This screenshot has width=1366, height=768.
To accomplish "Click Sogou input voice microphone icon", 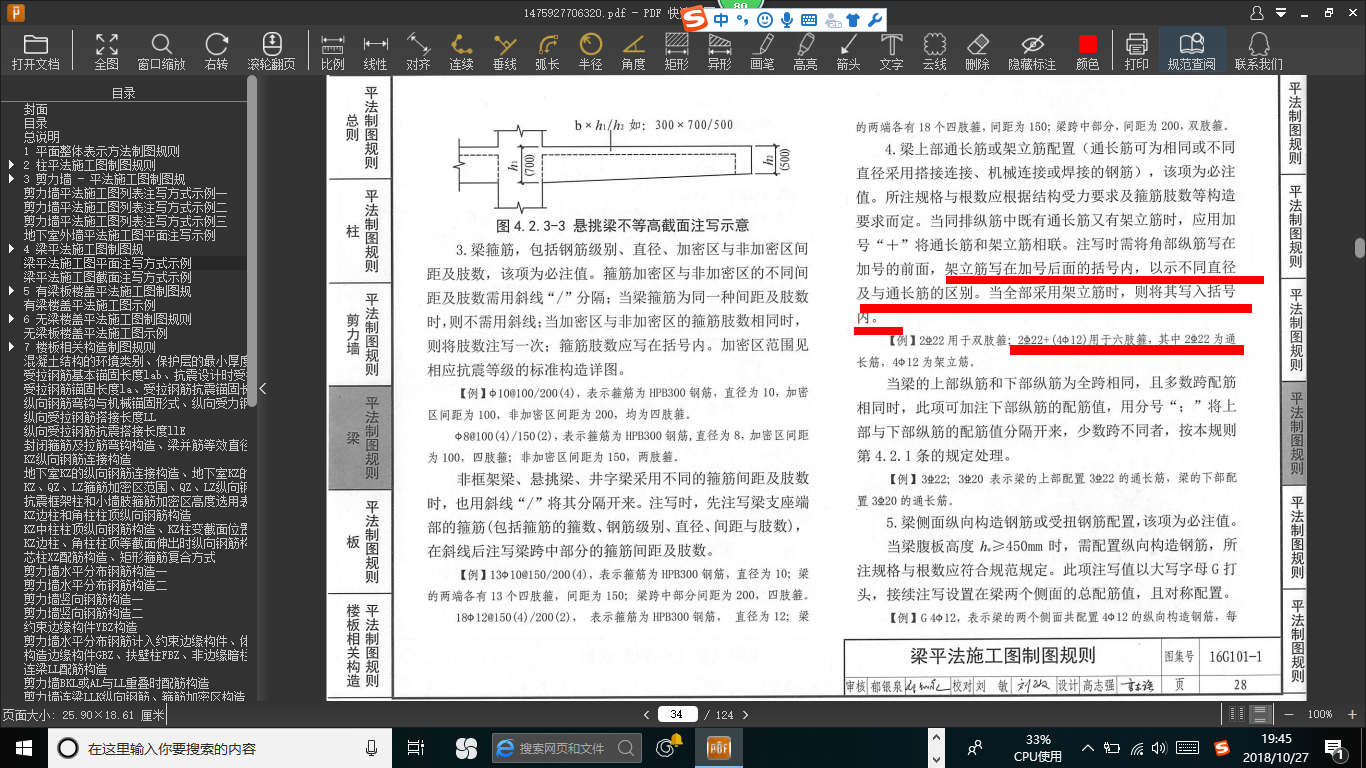I will [787, 19].
